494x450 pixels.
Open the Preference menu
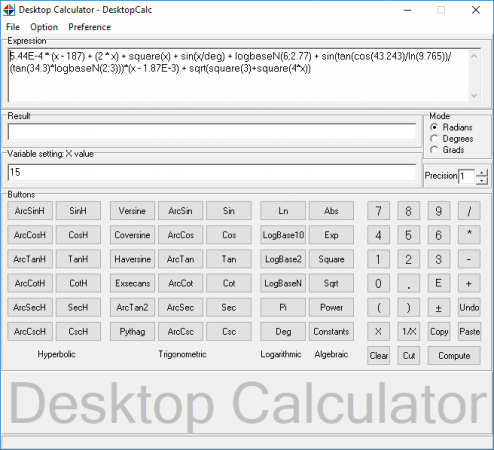coord(89,27)
